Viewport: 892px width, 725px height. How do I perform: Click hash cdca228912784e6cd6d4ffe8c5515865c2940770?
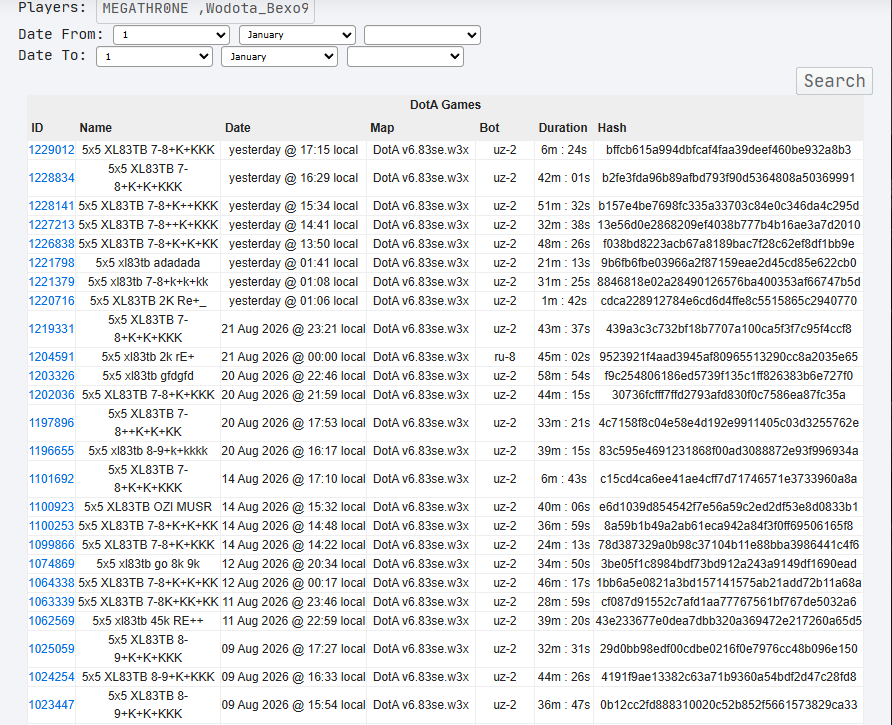pos(728,300)
